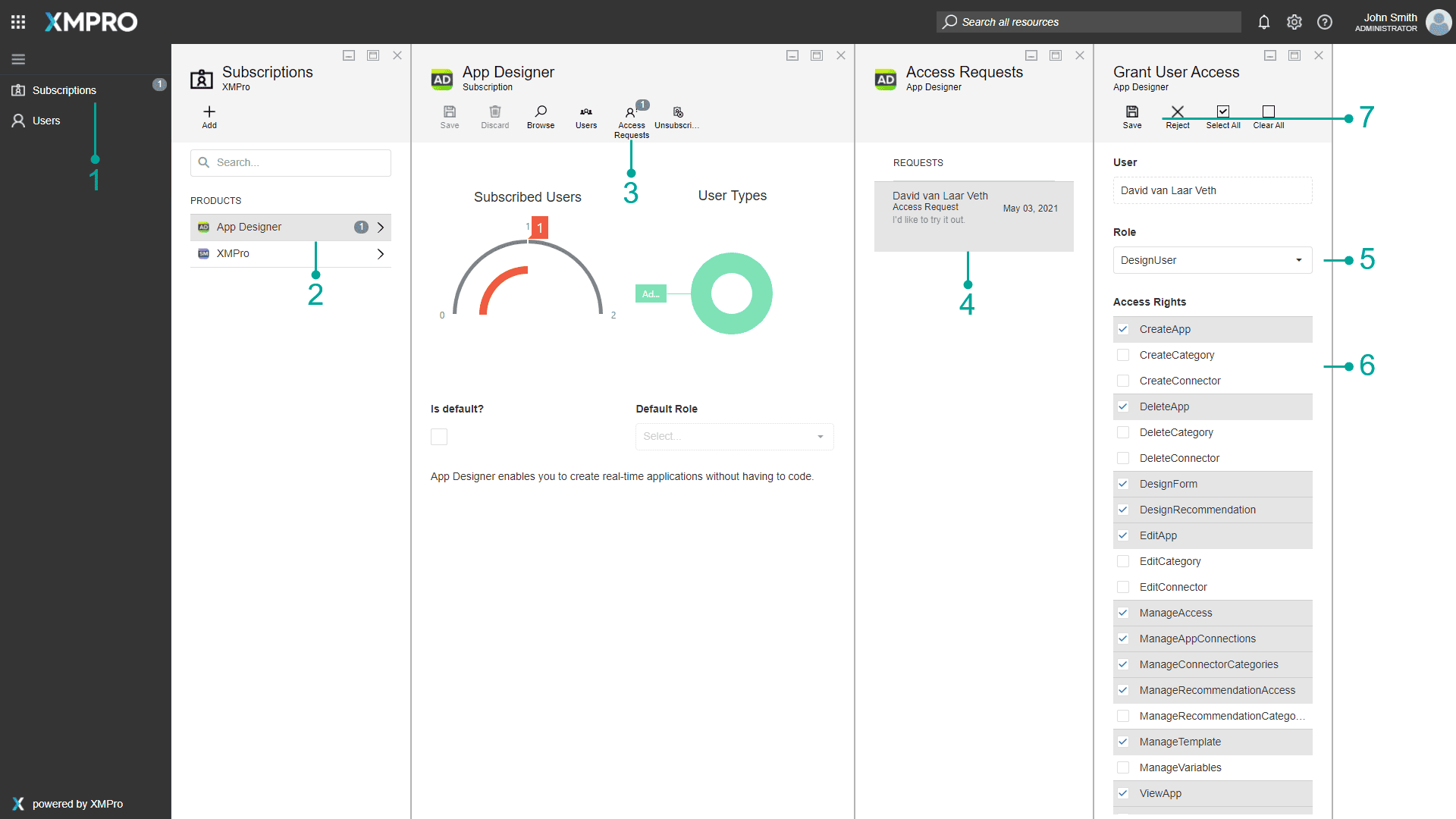Open the Role dropdown showing DesignUser
Viewport: 1456px width, 819px height.
tap(1212, 260)
